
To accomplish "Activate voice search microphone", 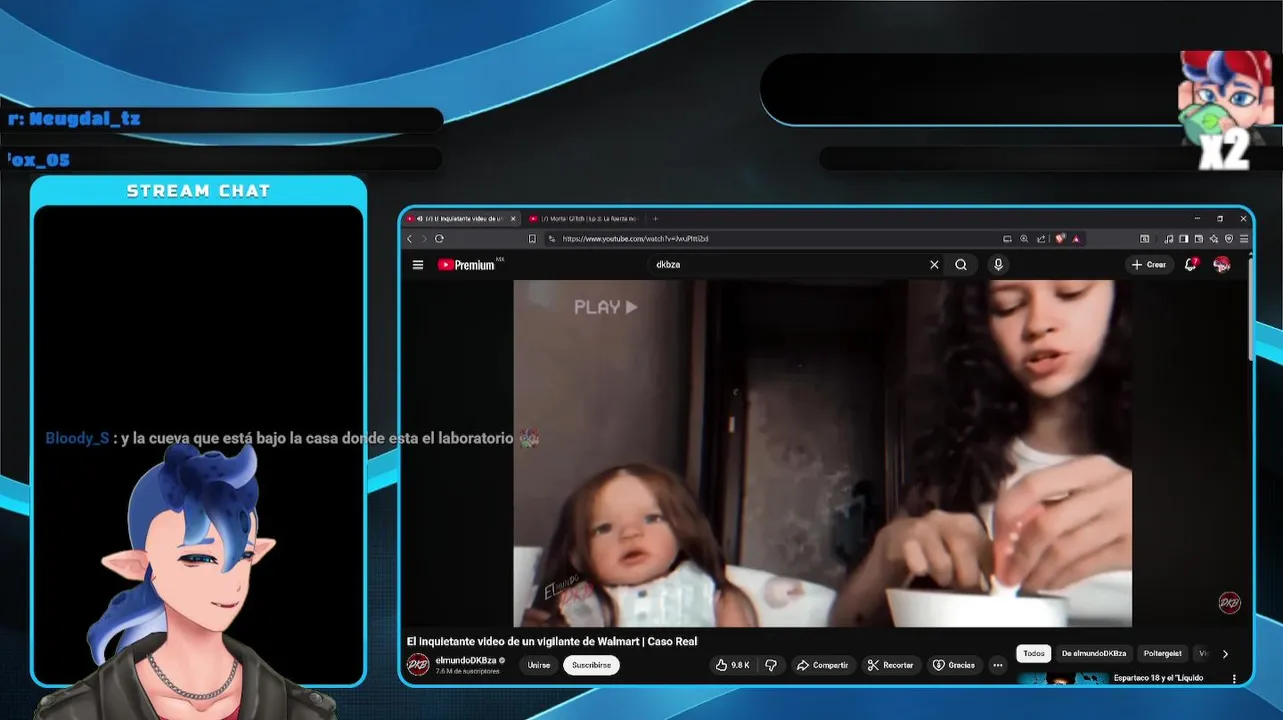I will pos(997,265).
